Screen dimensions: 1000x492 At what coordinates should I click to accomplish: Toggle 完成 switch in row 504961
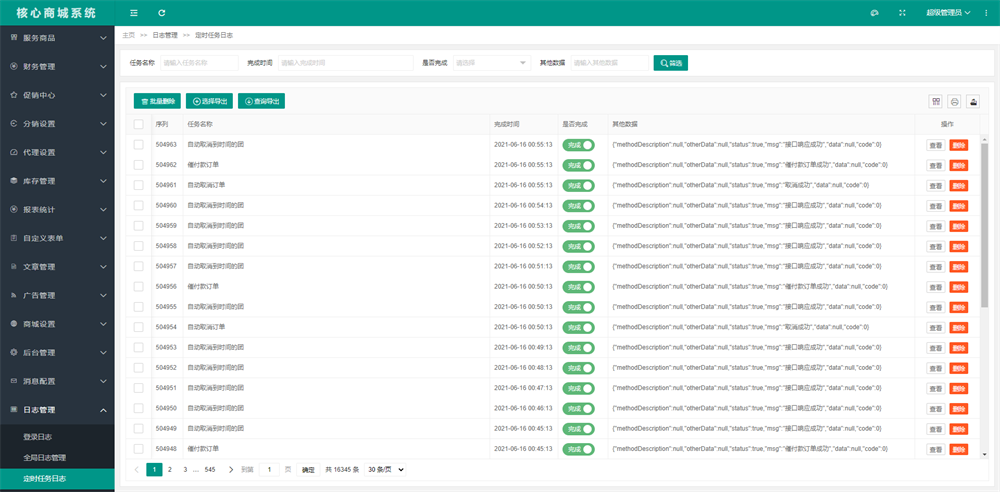578,186
